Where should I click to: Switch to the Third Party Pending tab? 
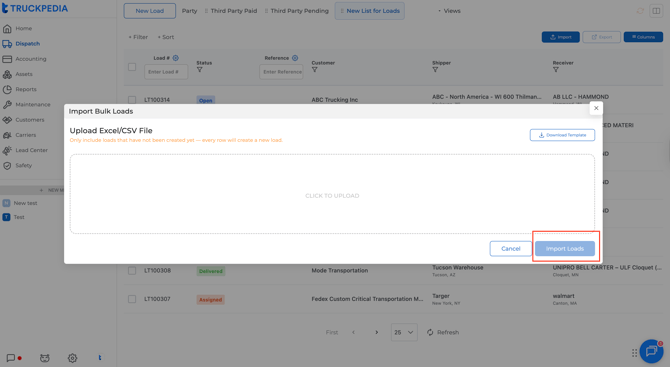[297, 11]
